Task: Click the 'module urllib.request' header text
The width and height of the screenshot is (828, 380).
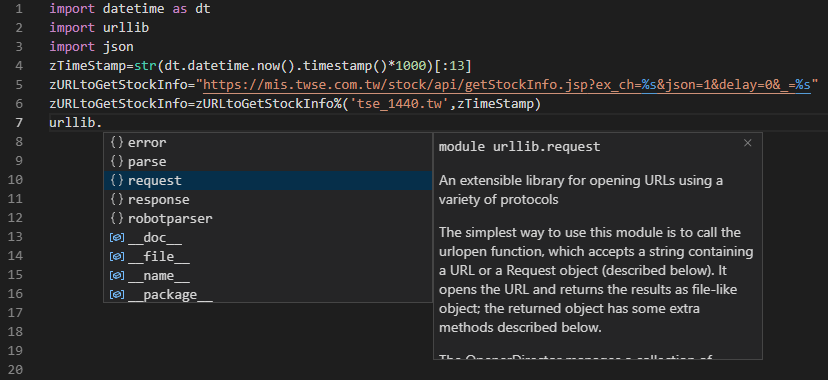Action: (x=519, y=147)
